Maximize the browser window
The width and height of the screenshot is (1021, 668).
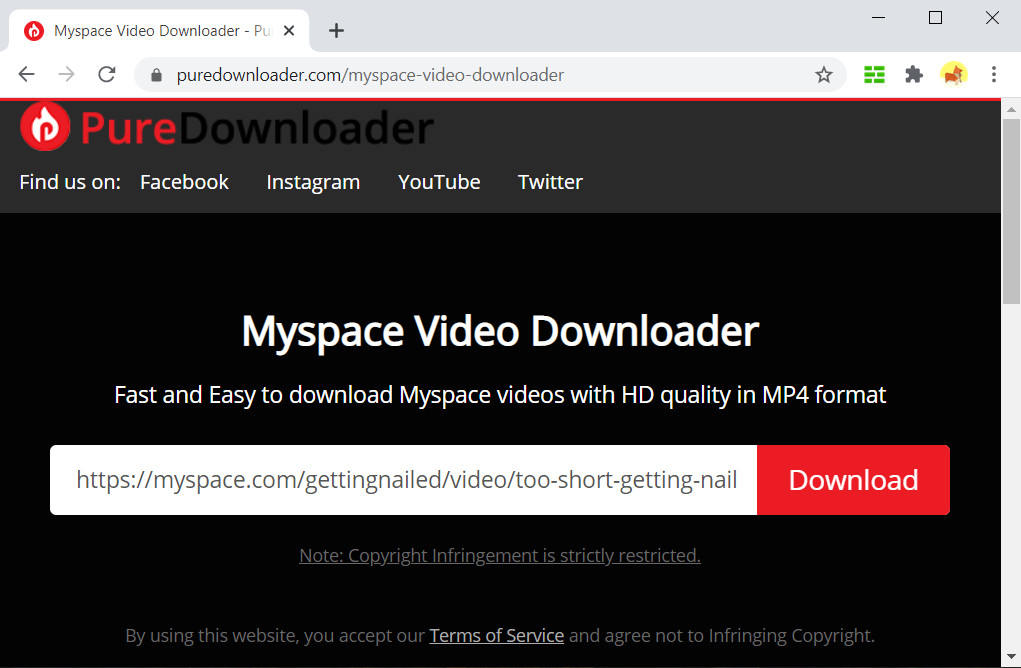[936, 18]
